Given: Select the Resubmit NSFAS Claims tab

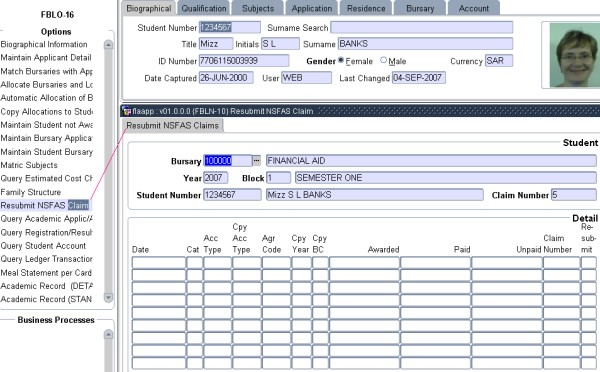Looking at the screenshot, I should tap(173, 126).
